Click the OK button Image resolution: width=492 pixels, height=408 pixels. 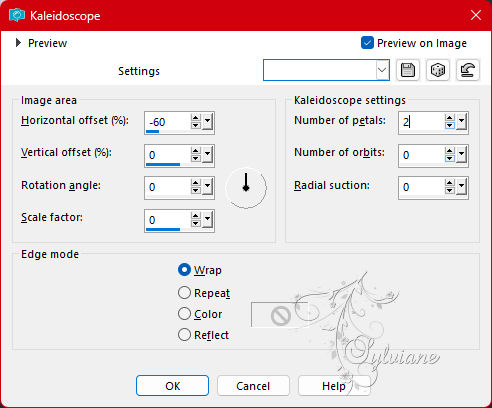click(x=172, y=386)
